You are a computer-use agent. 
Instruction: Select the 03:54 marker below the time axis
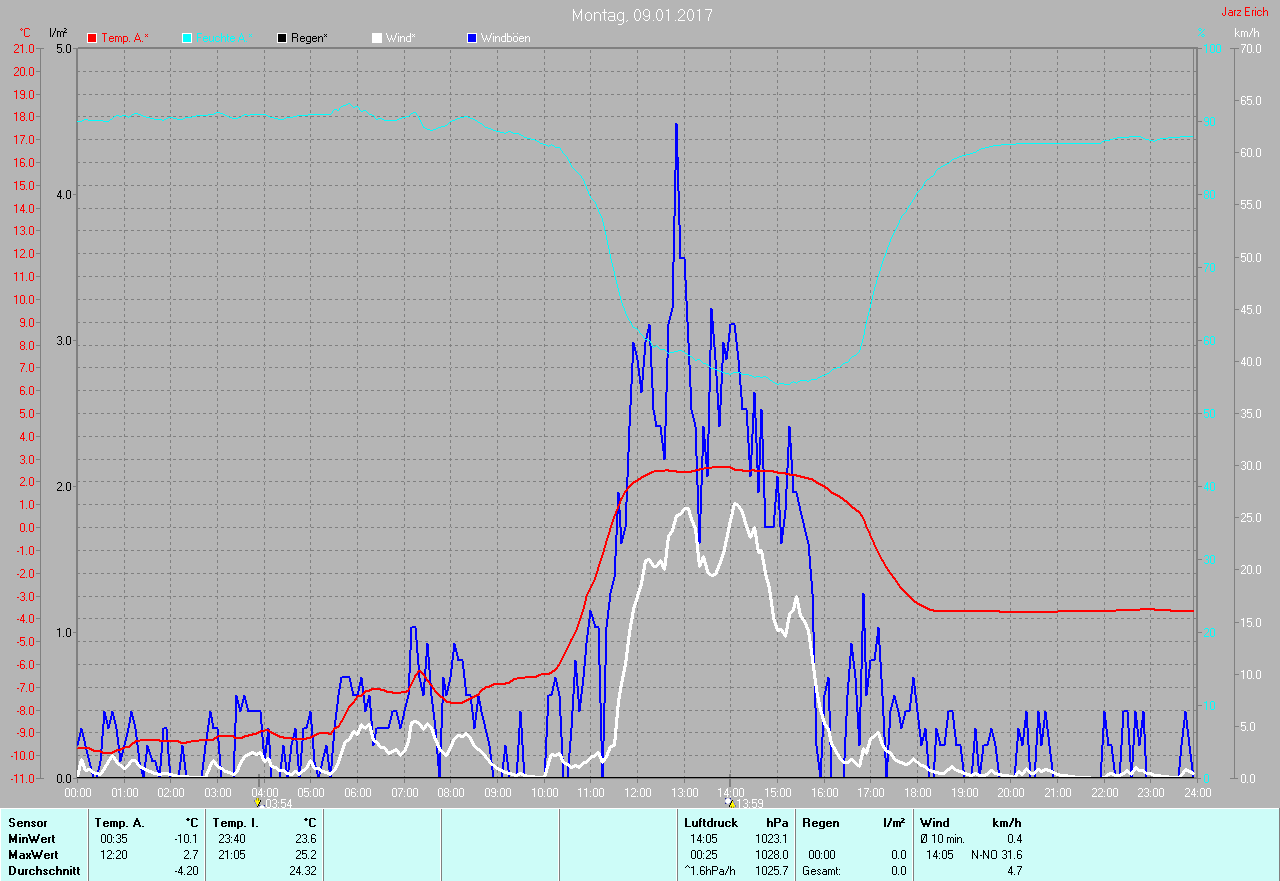pyautogui.click(x=273, y=803)
